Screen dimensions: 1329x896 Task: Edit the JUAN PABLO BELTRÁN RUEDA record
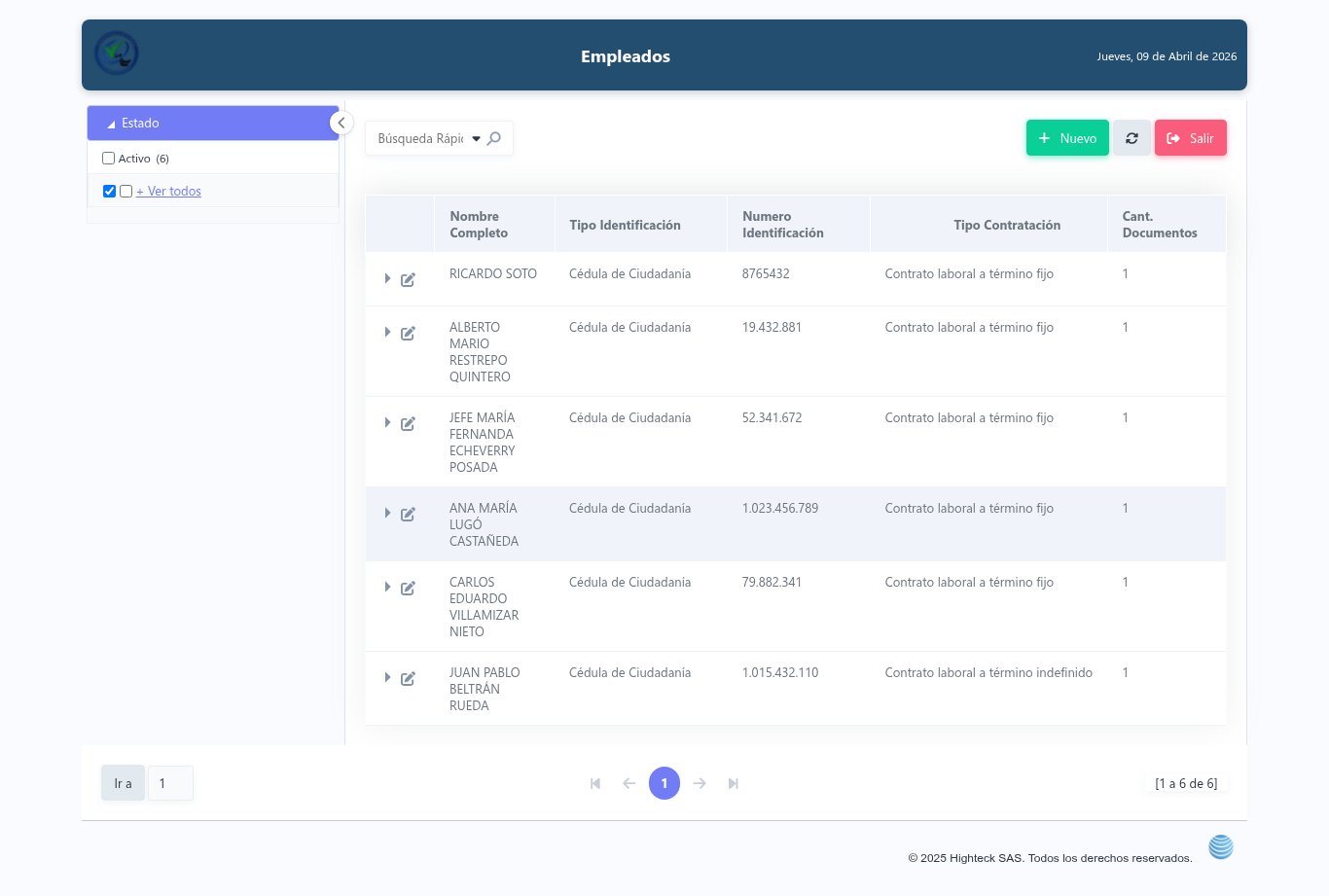(x=408, y=679)
